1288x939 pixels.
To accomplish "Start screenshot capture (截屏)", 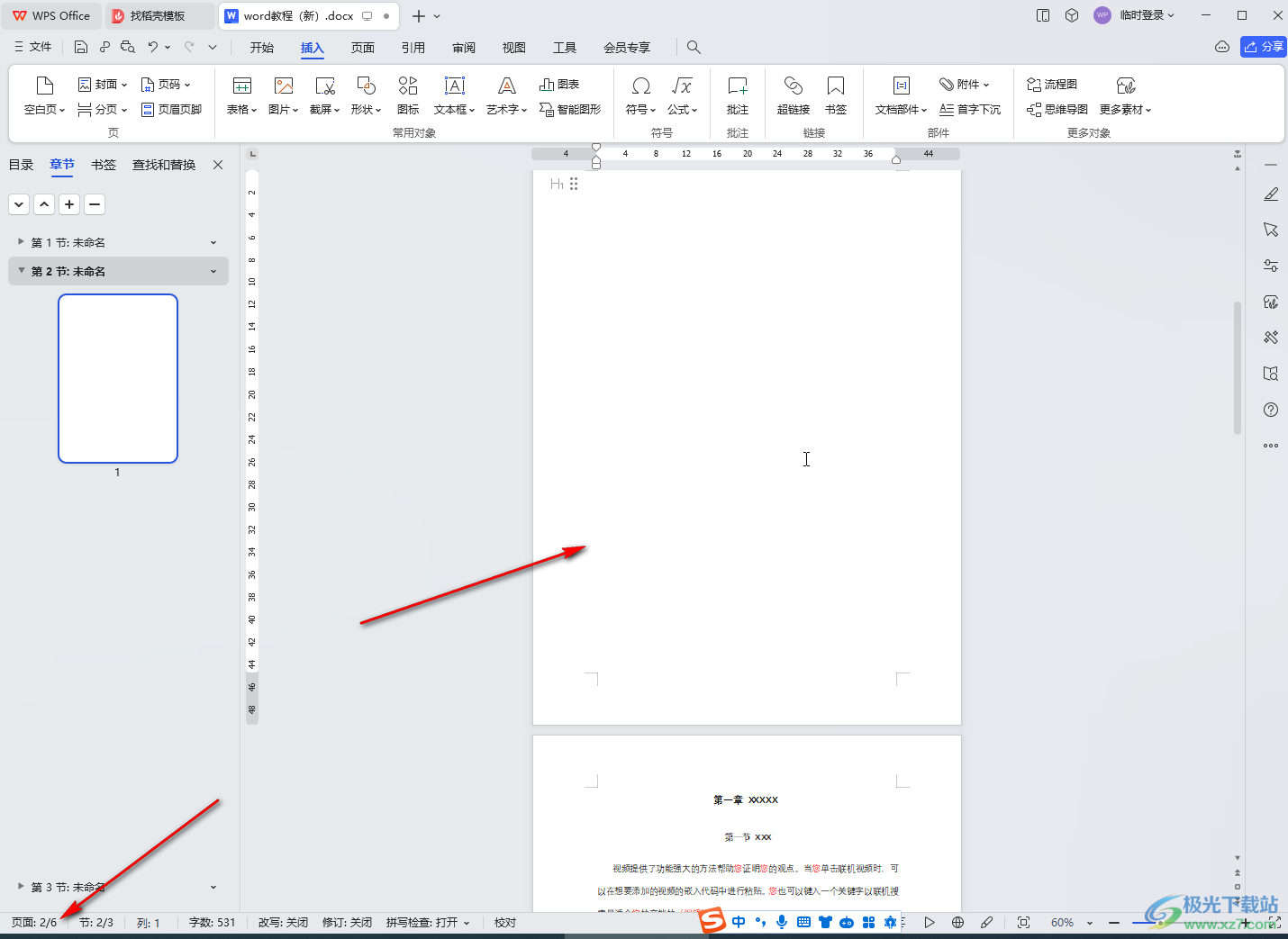I will coord(324,96).
